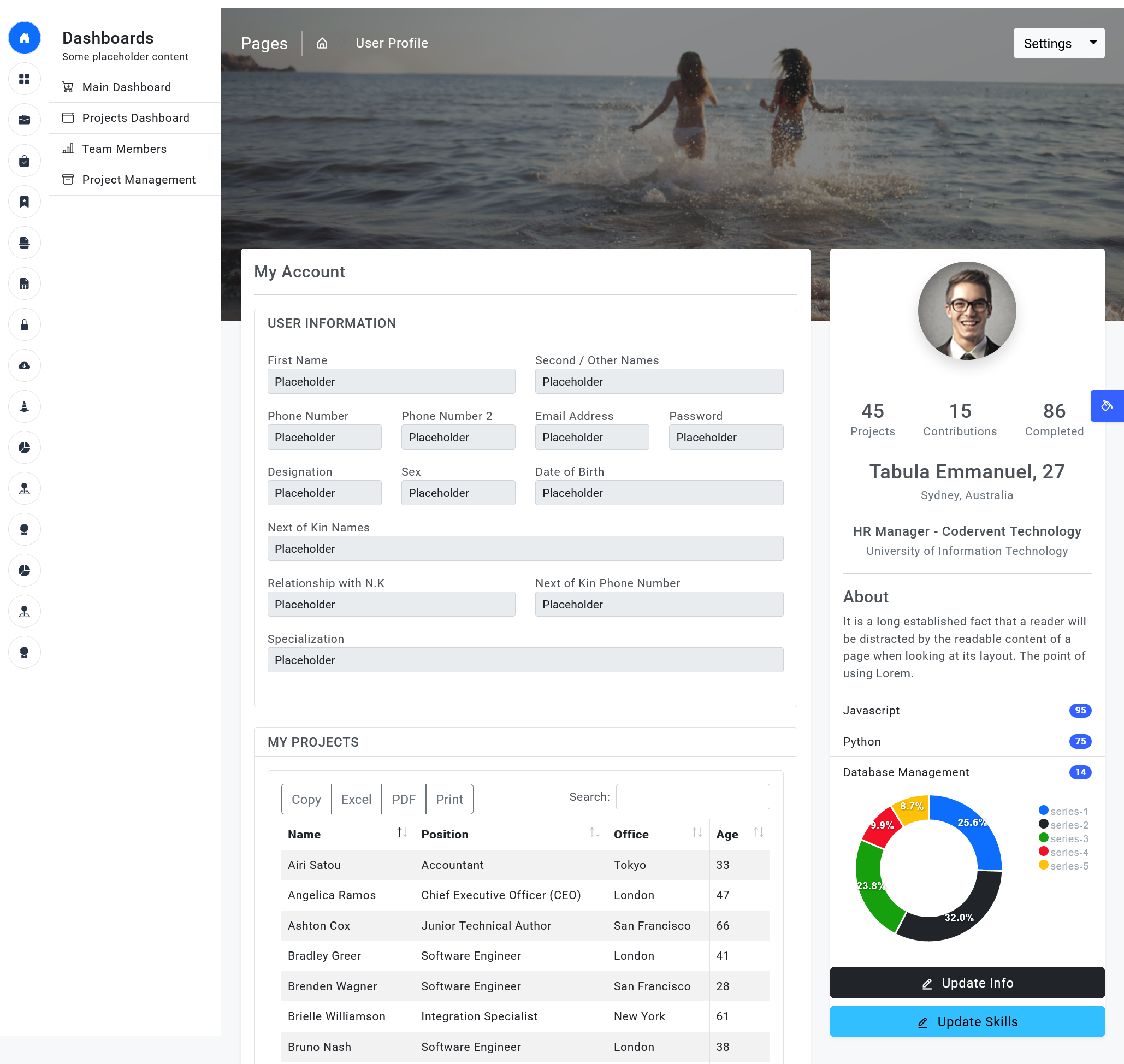
Task: Export table with the Excel button
Action: (356, 799)
